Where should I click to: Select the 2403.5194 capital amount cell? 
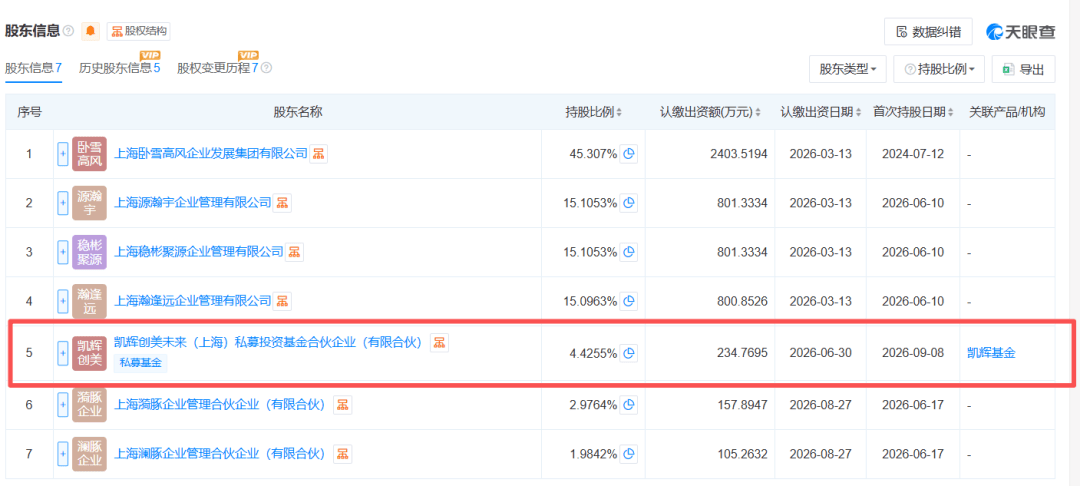tap(738, 154)
